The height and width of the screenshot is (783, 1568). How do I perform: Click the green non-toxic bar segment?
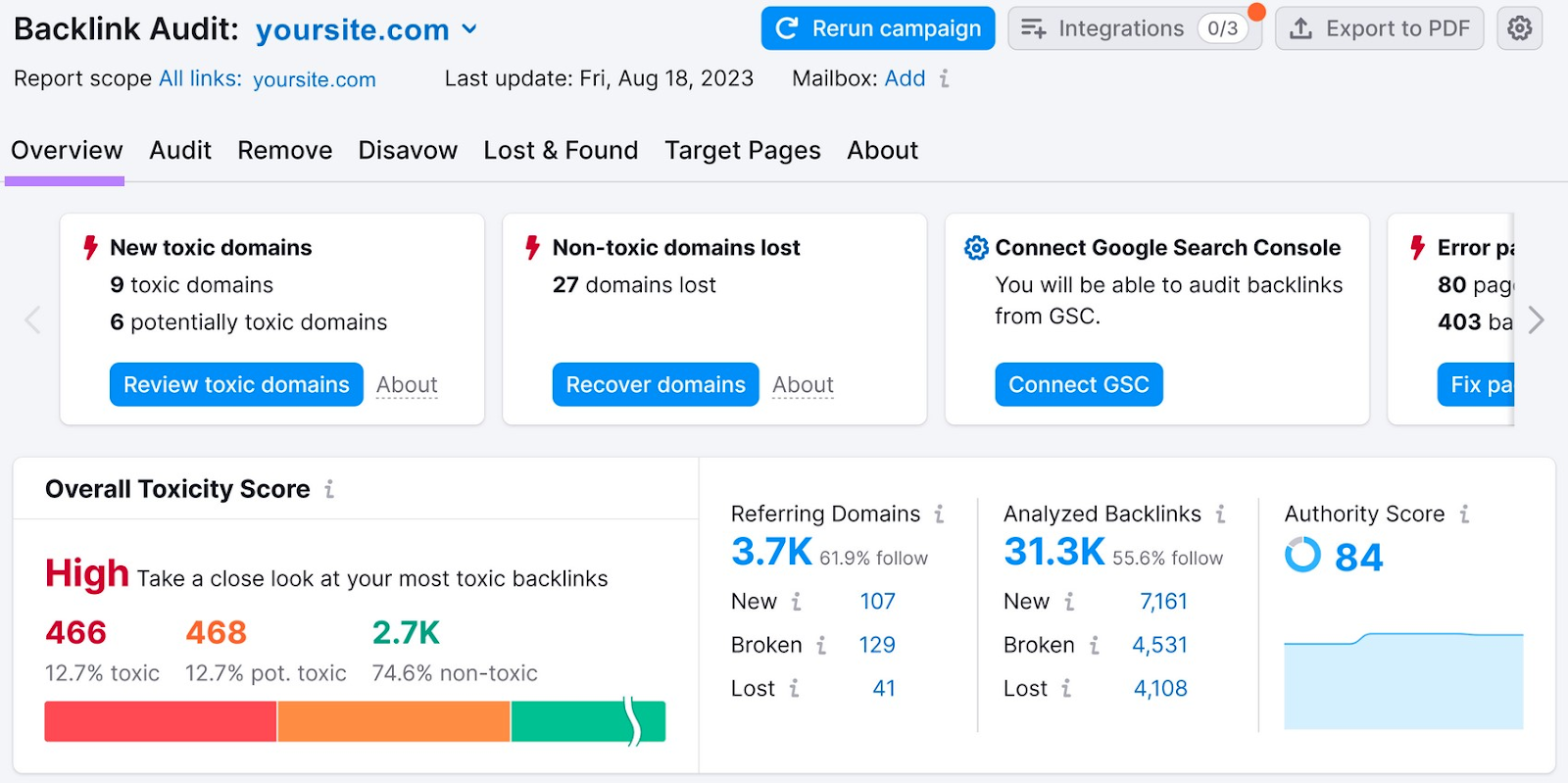coord(588,721)
